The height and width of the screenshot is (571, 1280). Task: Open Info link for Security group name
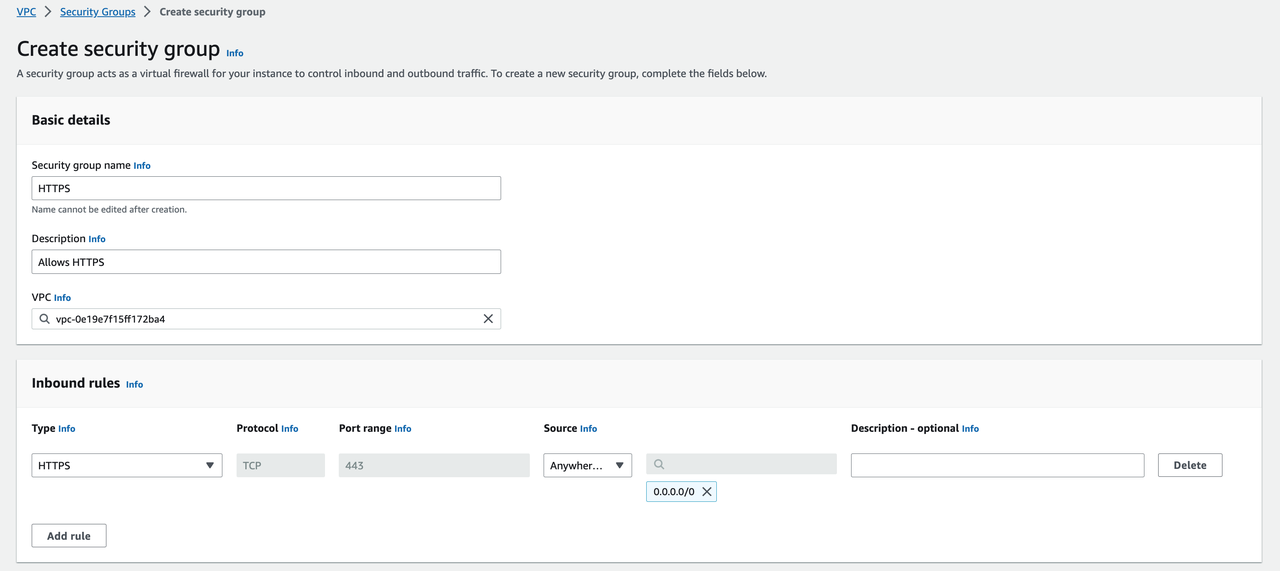click(142, 166)
